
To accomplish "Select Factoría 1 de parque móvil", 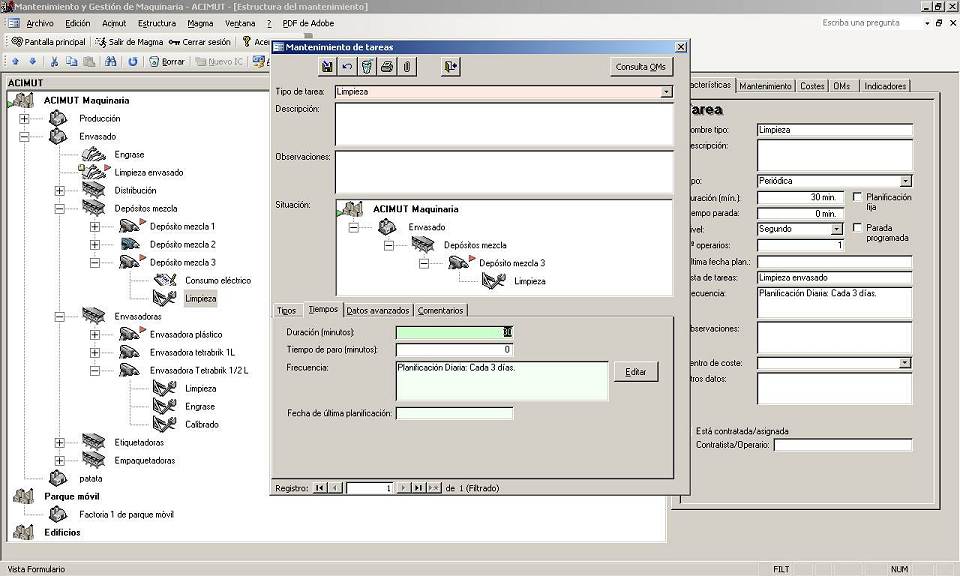I will pyautogui.click(x=126, y=514).
